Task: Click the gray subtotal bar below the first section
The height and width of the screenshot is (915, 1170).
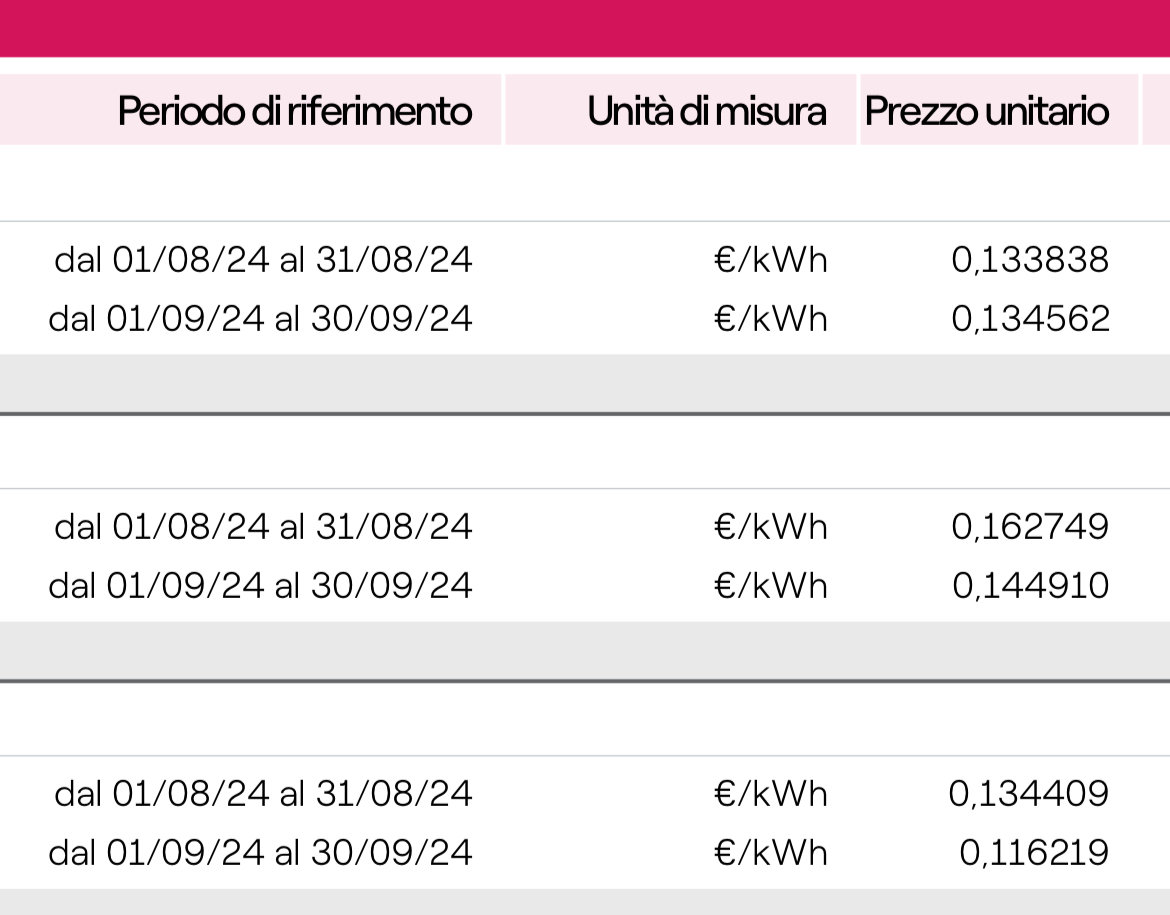Action: 585,383
